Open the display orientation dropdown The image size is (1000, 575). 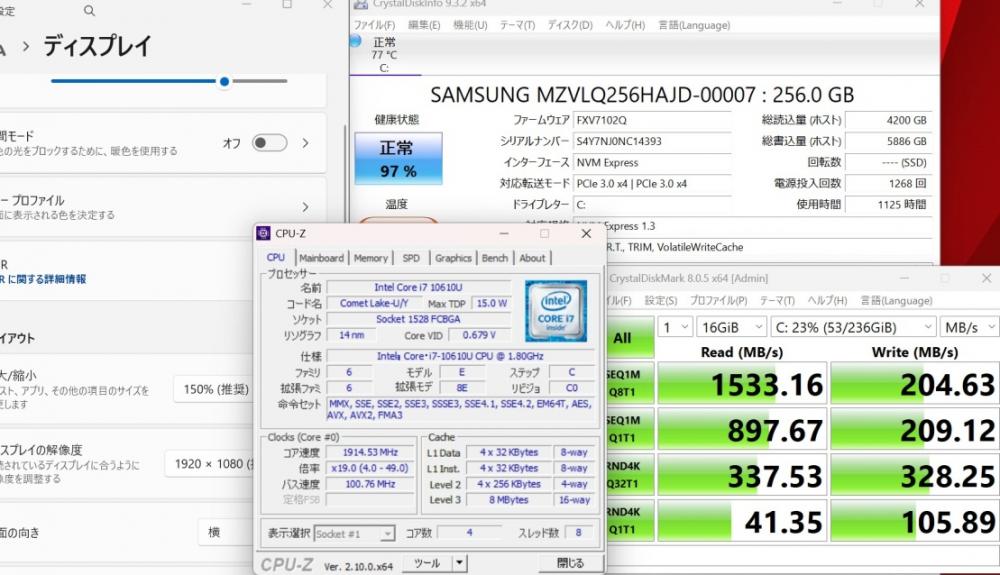226,532
